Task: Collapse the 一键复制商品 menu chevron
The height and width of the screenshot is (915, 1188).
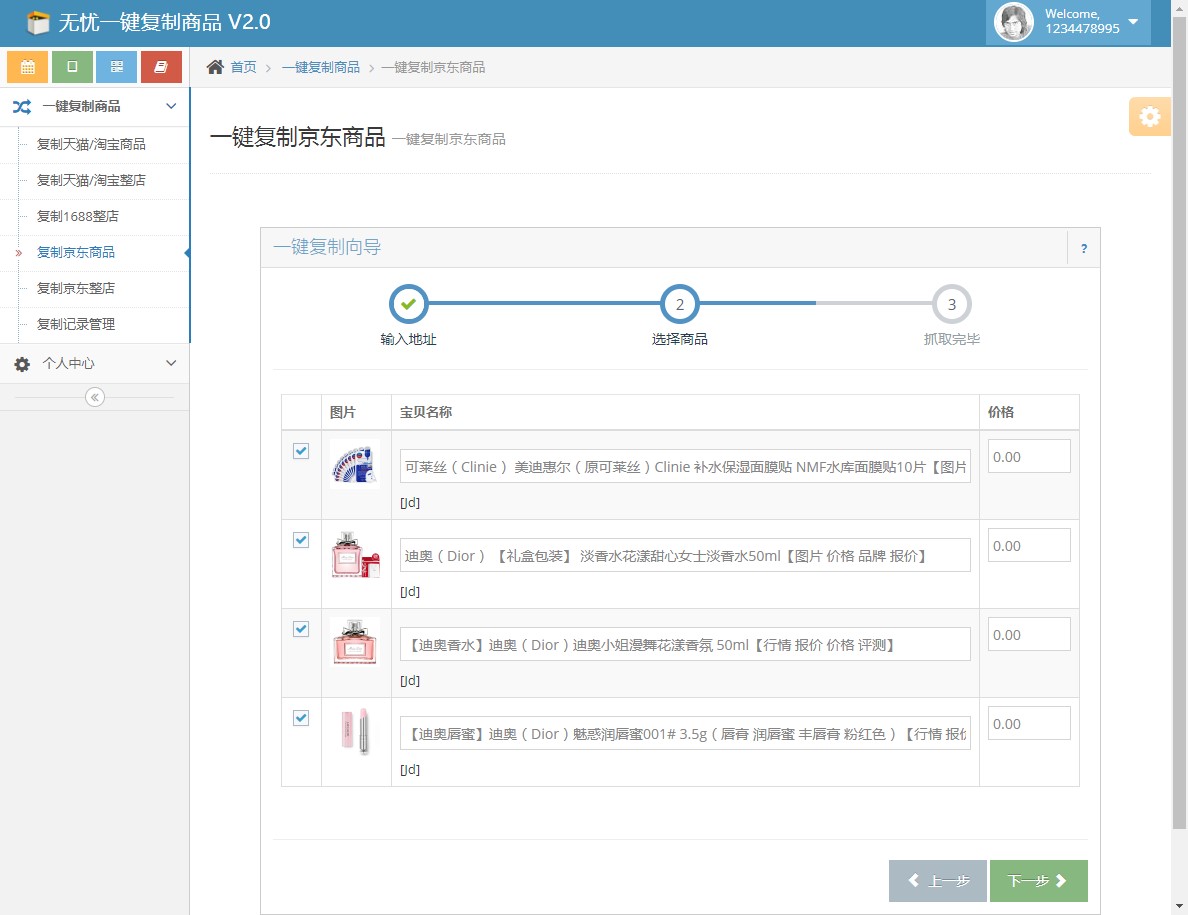Action: click(171, 106)
